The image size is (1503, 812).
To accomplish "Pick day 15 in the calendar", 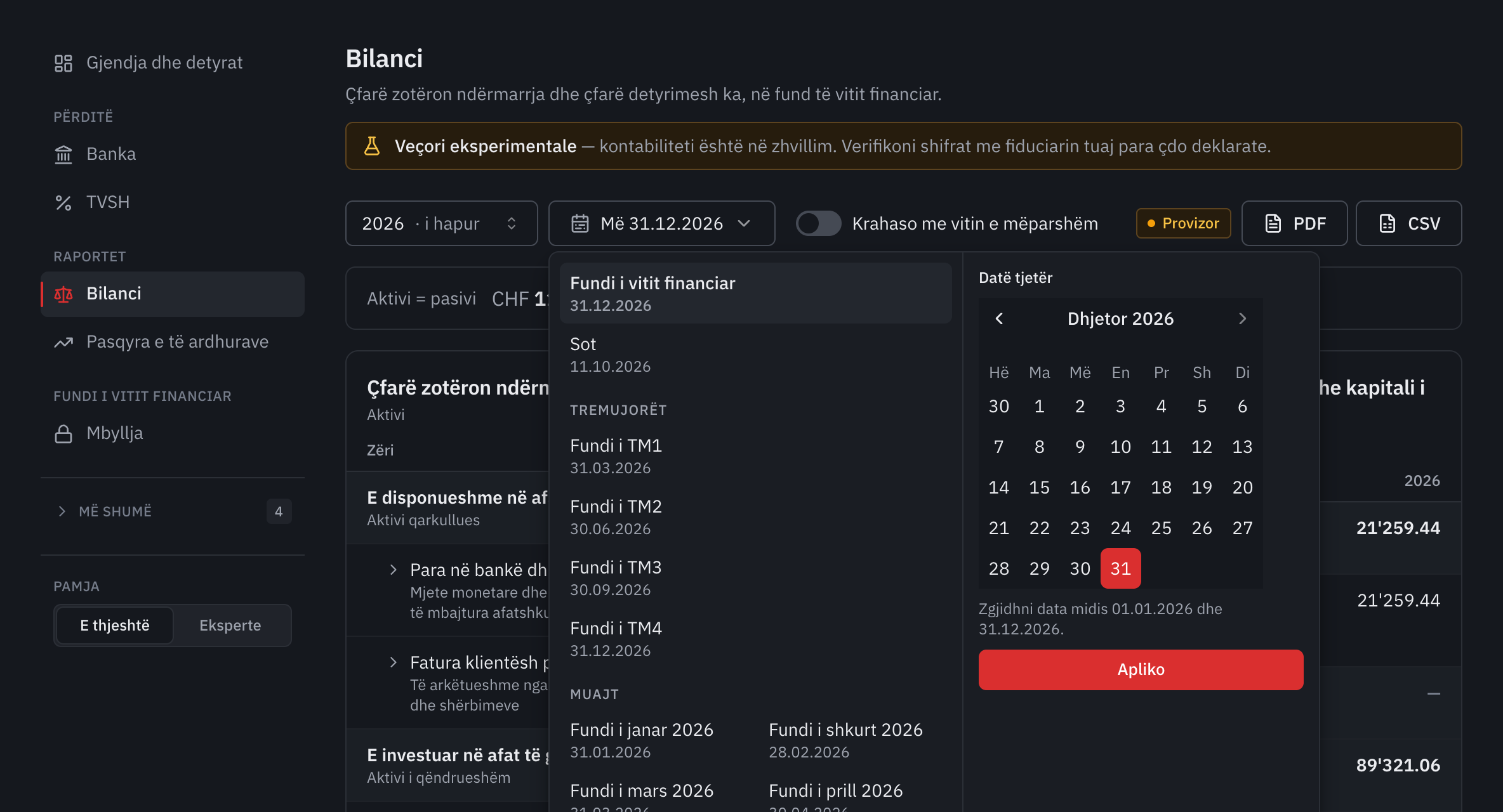I will point(1039,487).
